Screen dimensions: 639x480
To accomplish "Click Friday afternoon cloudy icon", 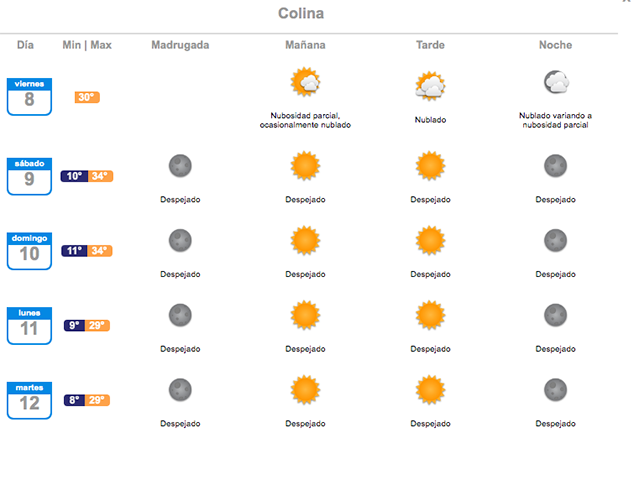I will [430, 86].
